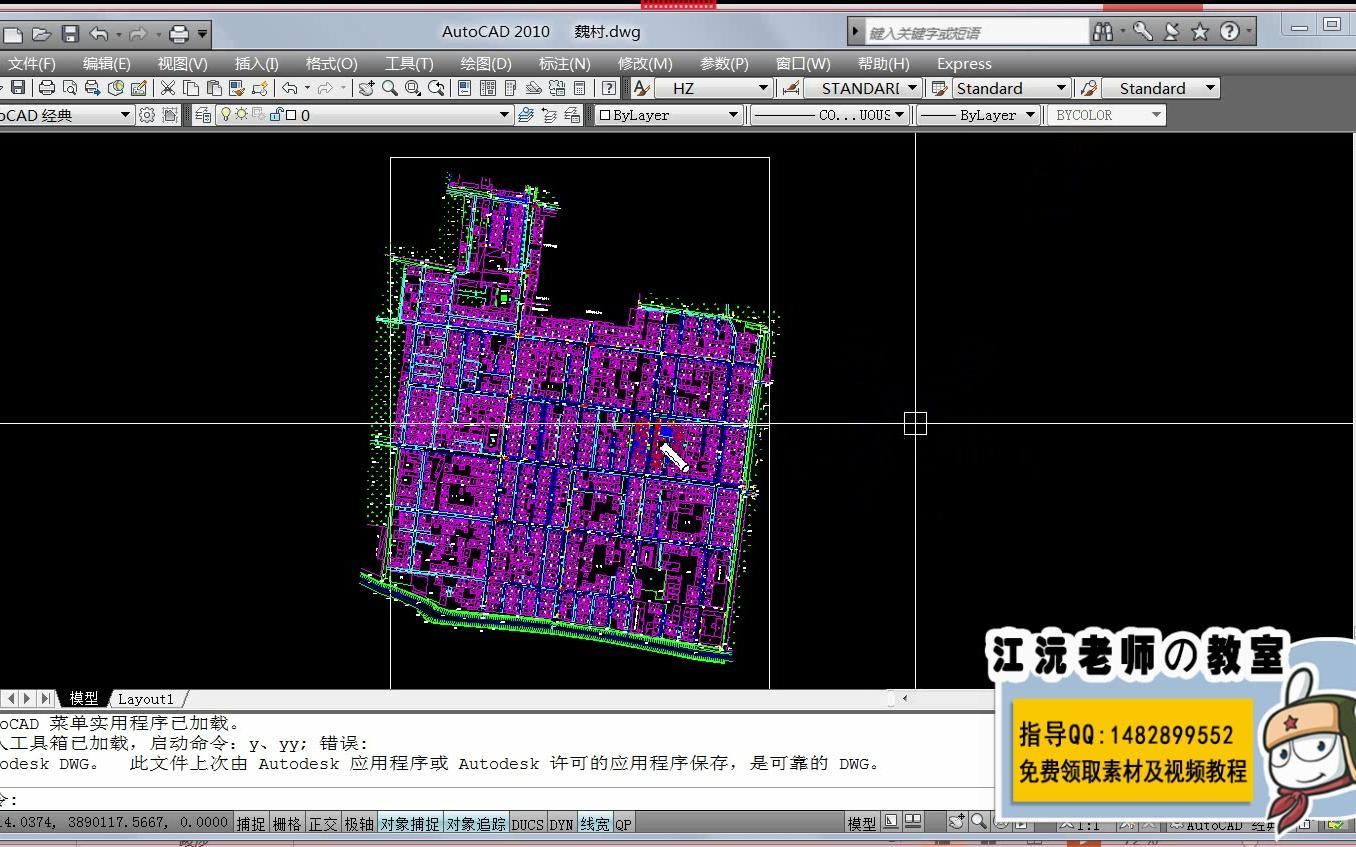Open the 修改(M) menu

pos(645,63)
